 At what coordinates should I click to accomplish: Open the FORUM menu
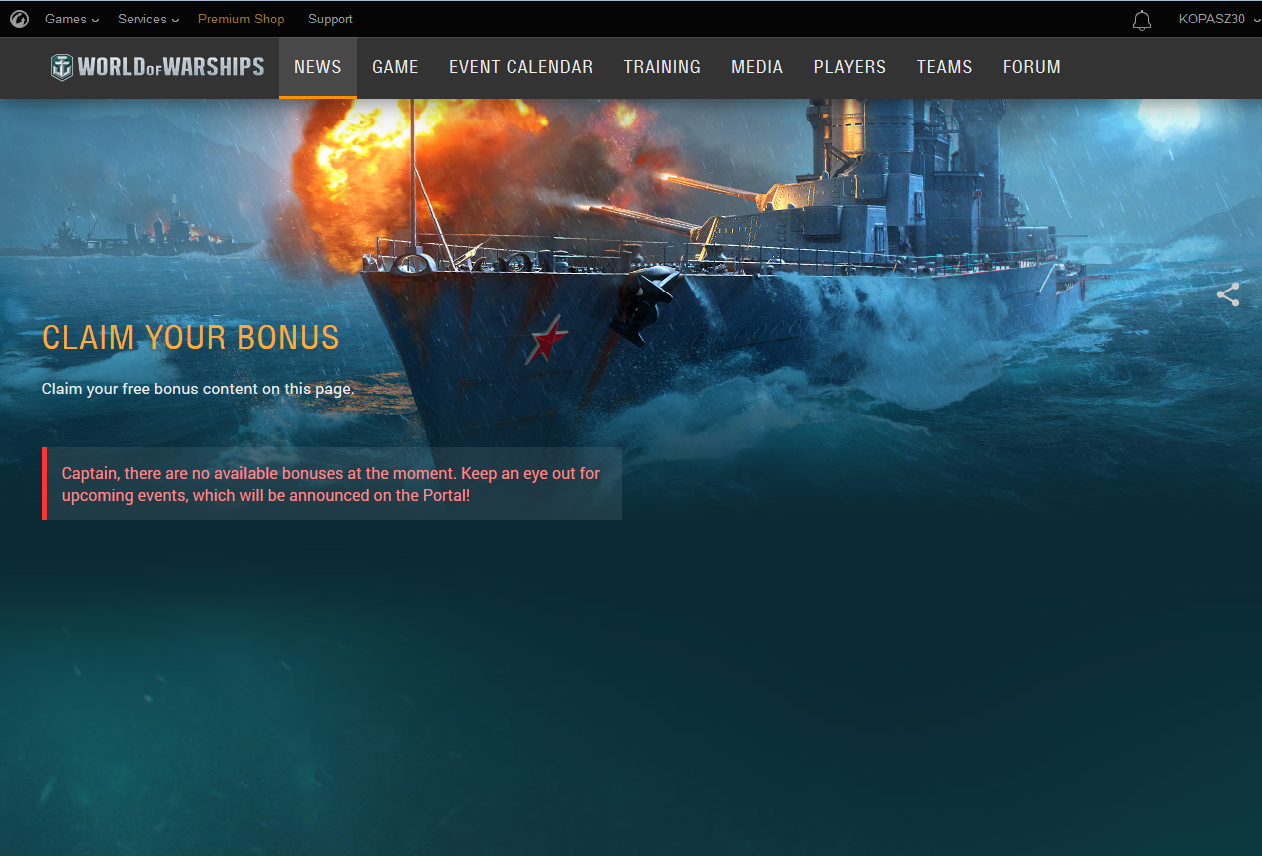pyautogui.click(x=1032, y=67)
